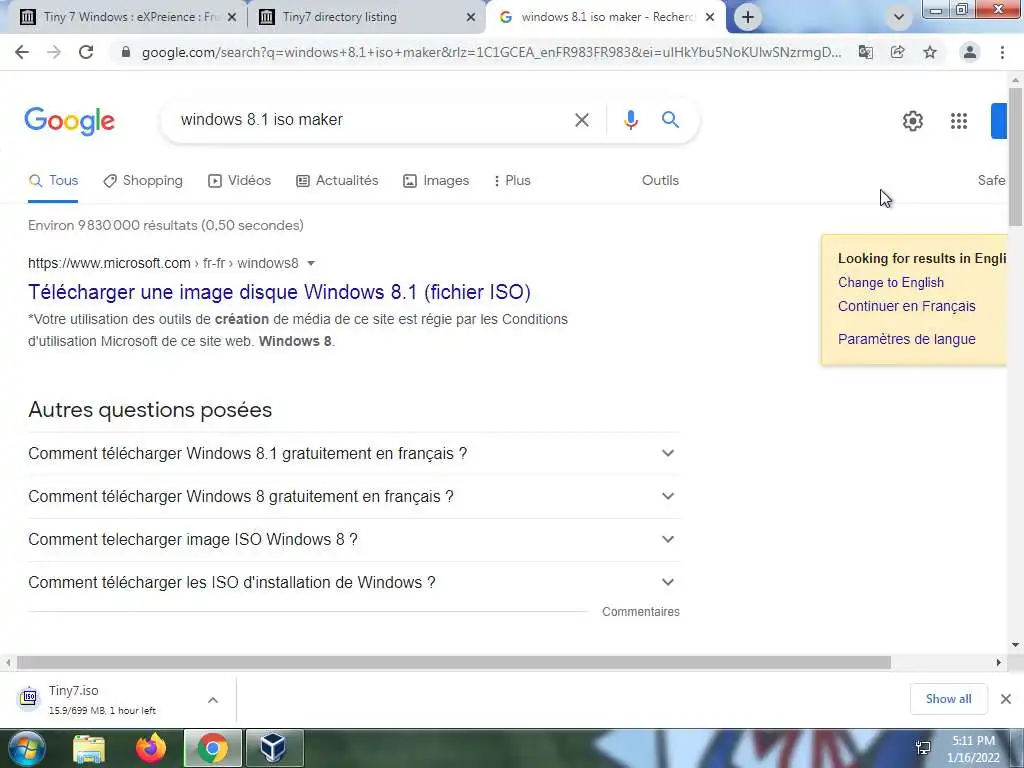The image size is (1024, 768).
Task: Open Google settings gear
Action: click(x=912, y=121)
